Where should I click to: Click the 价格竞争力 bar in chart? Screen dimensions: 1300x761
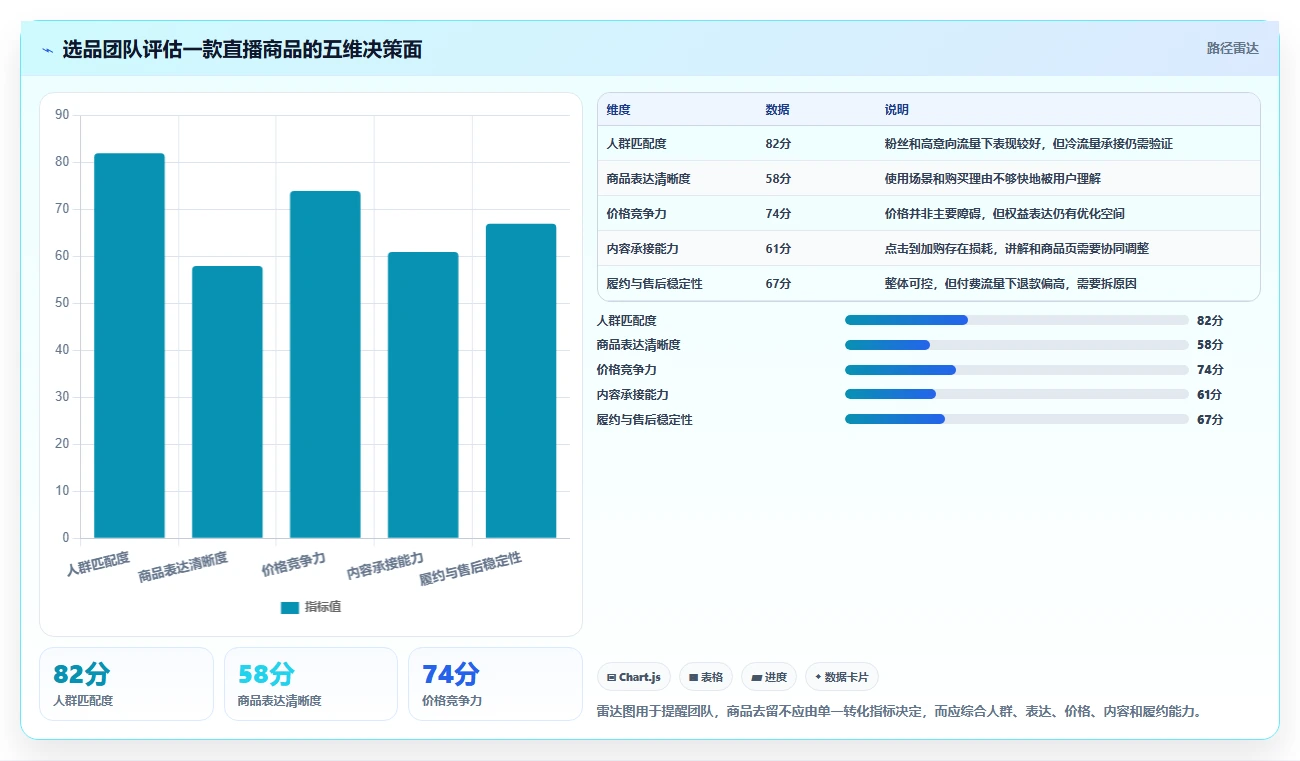(325, 365)
